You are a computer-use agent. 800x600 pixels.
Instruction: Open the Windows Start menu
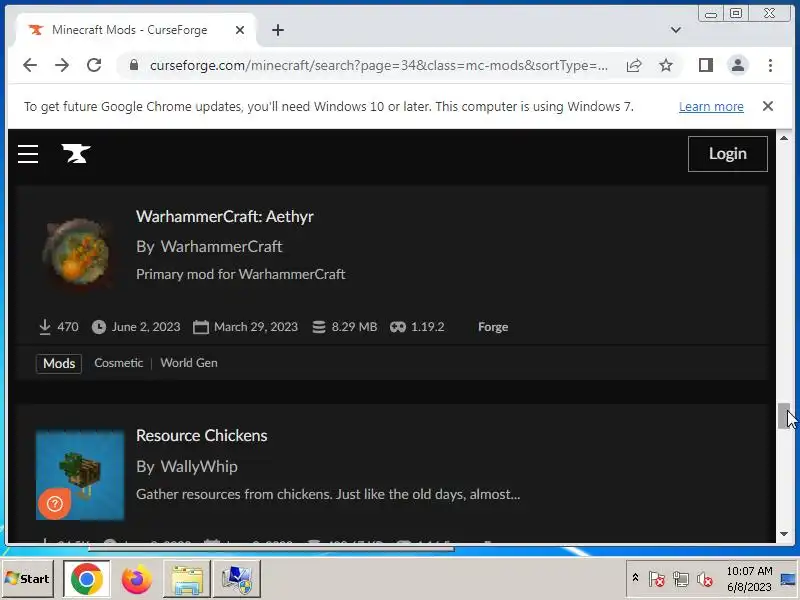point(28,579)
